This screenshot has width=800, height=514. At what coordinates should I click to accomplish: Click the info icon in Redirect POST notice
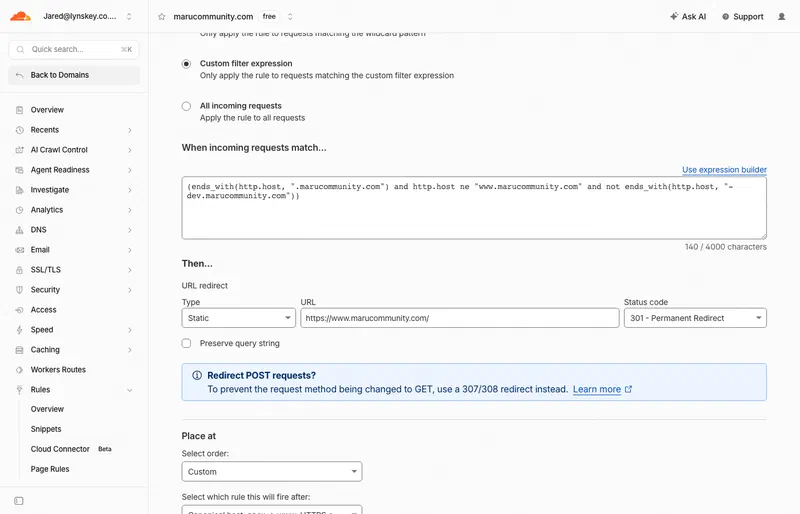197,375
